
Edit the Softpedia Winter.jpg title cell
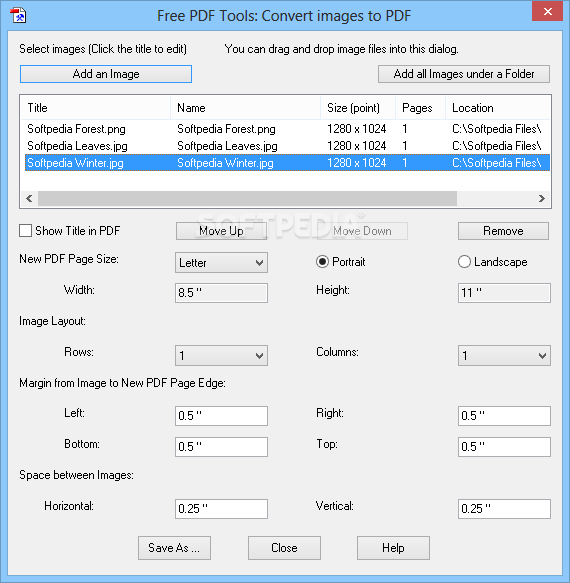pyautogui.click(x=75, y=163)
